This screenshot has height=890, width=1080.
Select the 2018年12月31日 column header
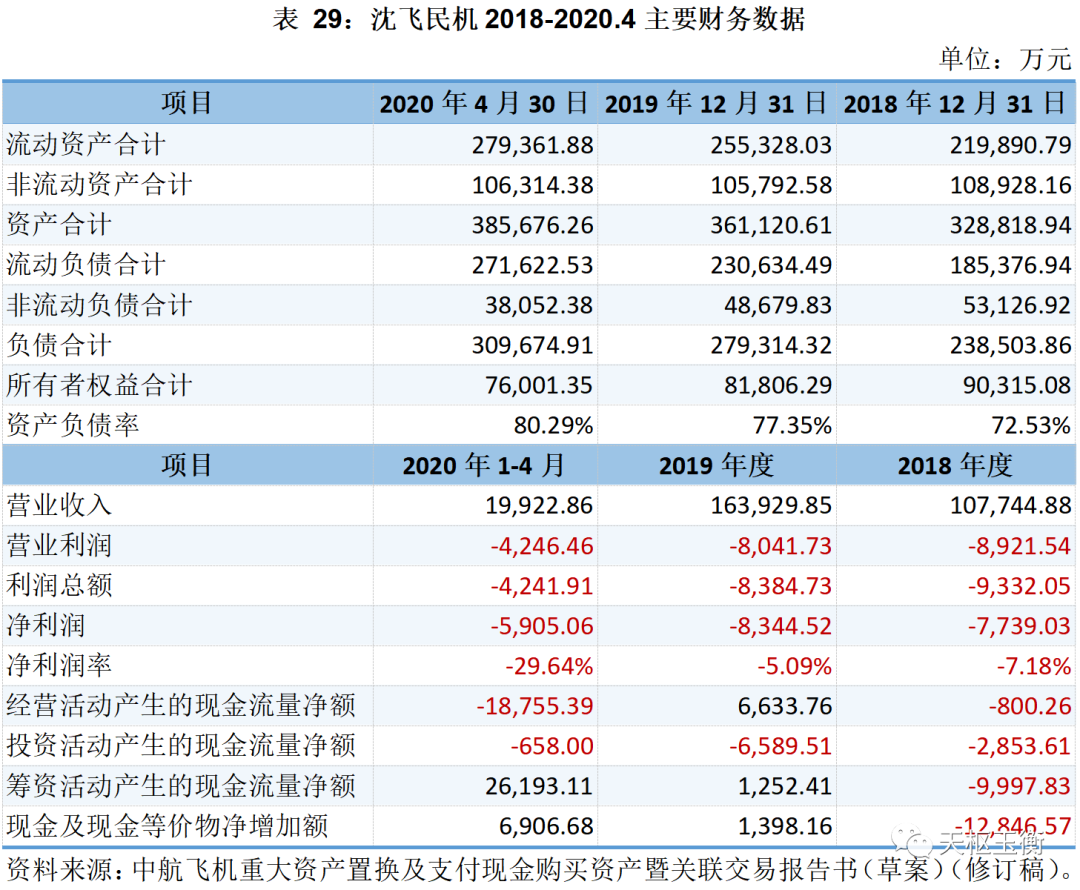click(x=955, y=103)
